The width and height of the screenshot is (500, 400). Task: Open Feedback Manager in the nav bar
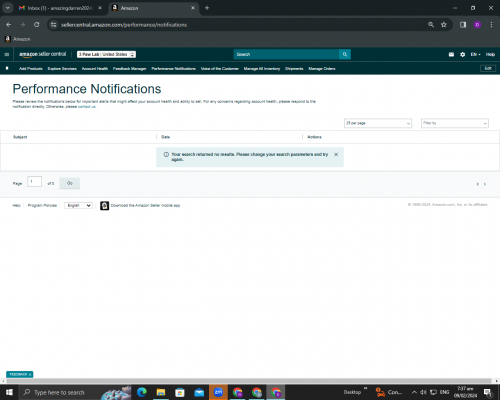coord(130,69)
